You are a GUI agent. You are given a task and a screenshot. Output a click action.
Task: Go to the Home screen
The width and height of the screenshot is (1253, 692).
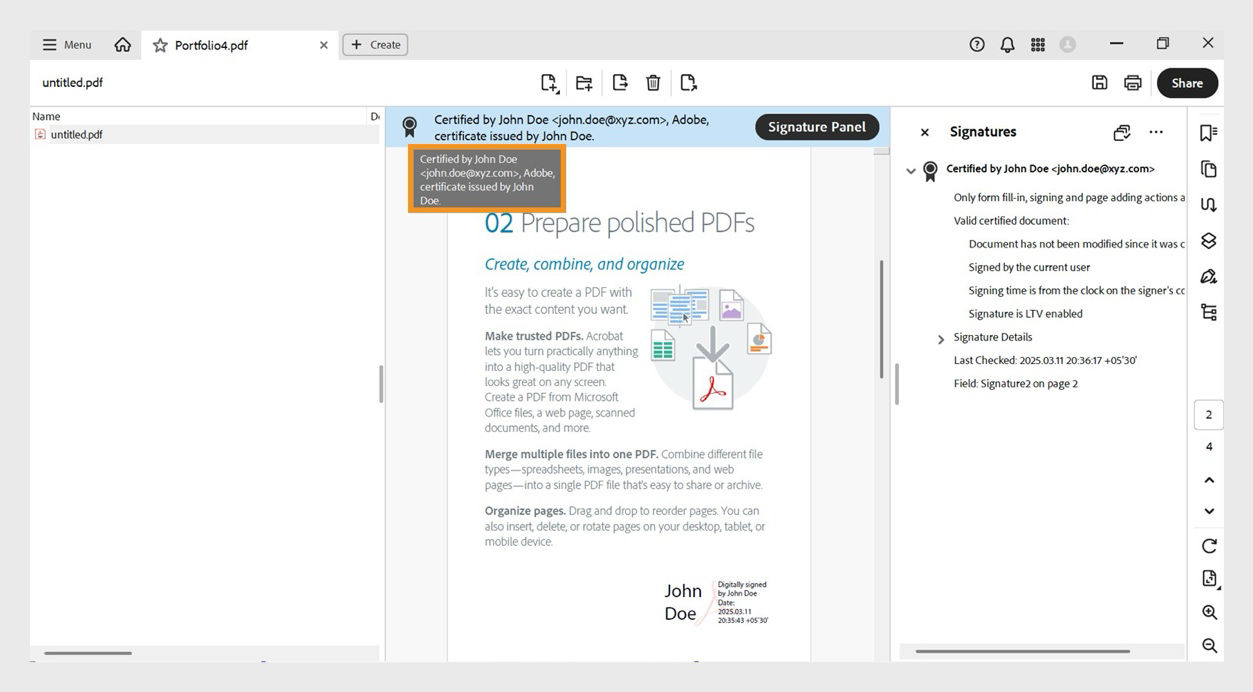122,44
